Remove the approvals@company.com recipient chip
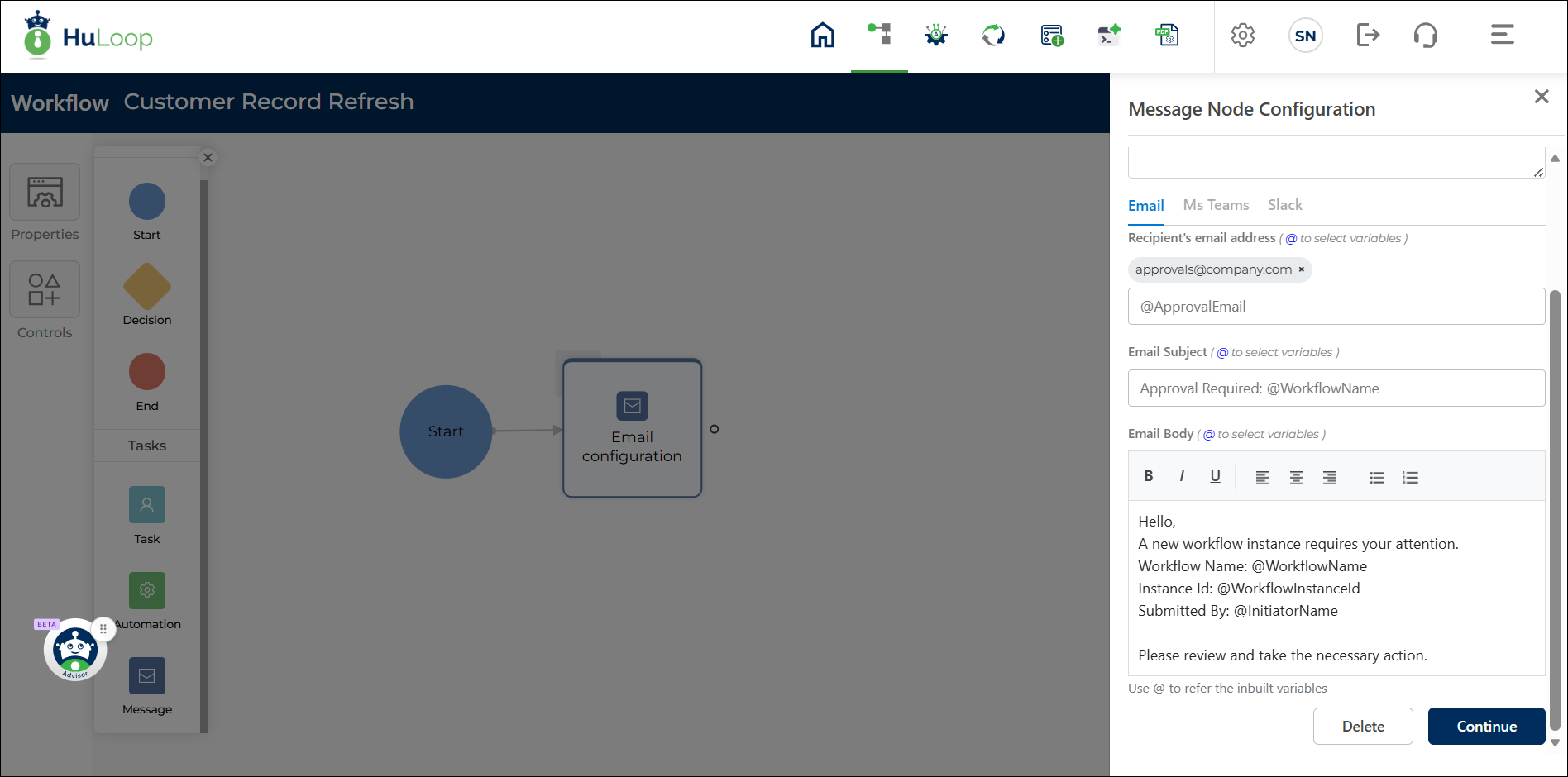1568x777 pixels. pos(1301,269)
